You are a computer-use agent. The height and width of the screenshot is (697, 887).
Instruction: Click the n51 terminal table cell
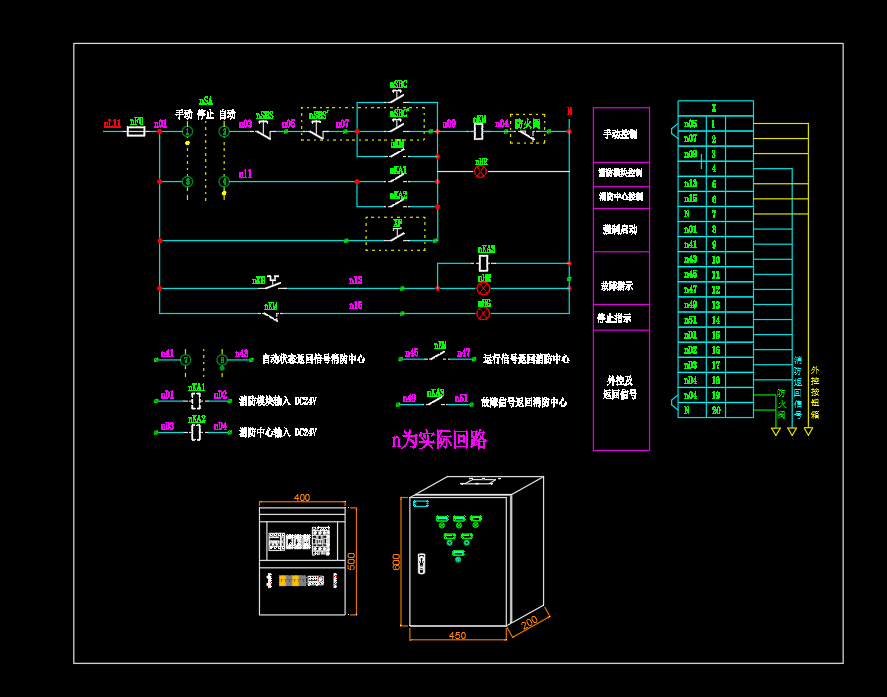pos(692,320)
